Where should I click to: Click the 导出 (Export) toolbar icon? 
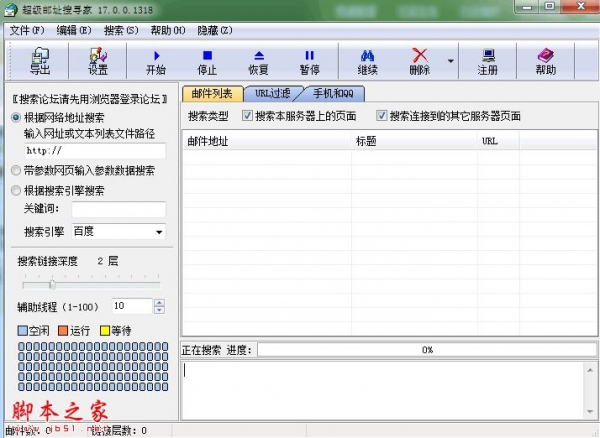[x=39, y=61]
